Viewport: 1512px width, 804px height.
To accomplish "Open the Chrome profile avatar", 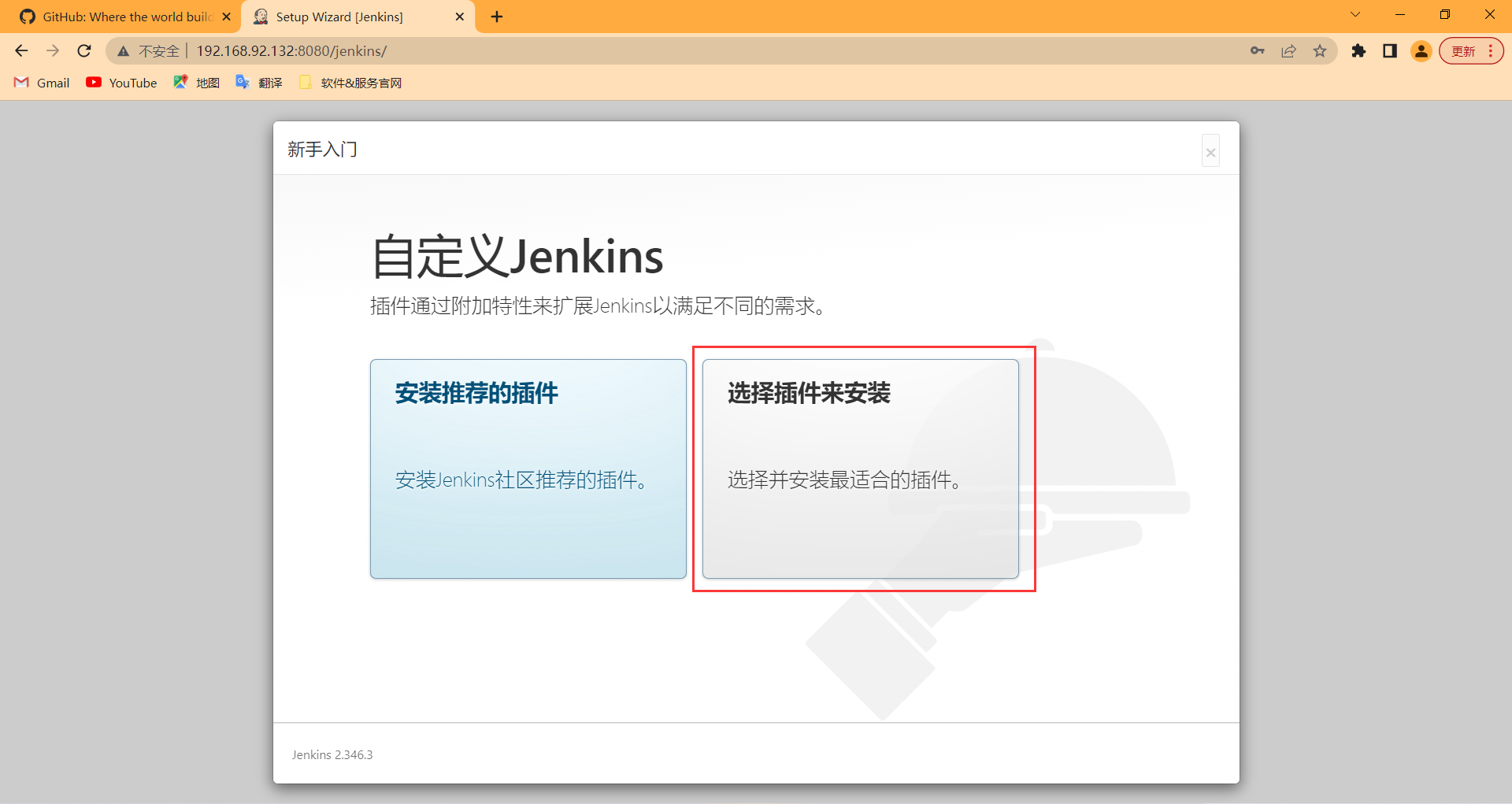I will pyautogui.click(x=1421, y=51).
